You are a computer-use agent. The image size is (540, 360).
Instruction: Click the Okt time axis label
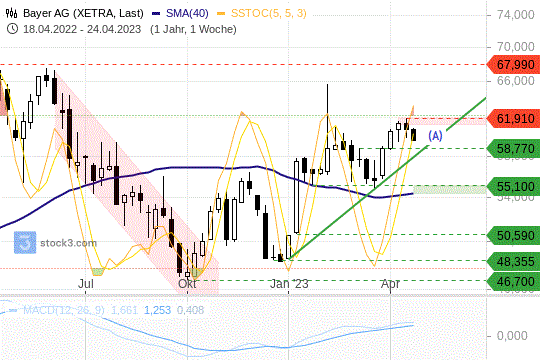coord(187,284)
